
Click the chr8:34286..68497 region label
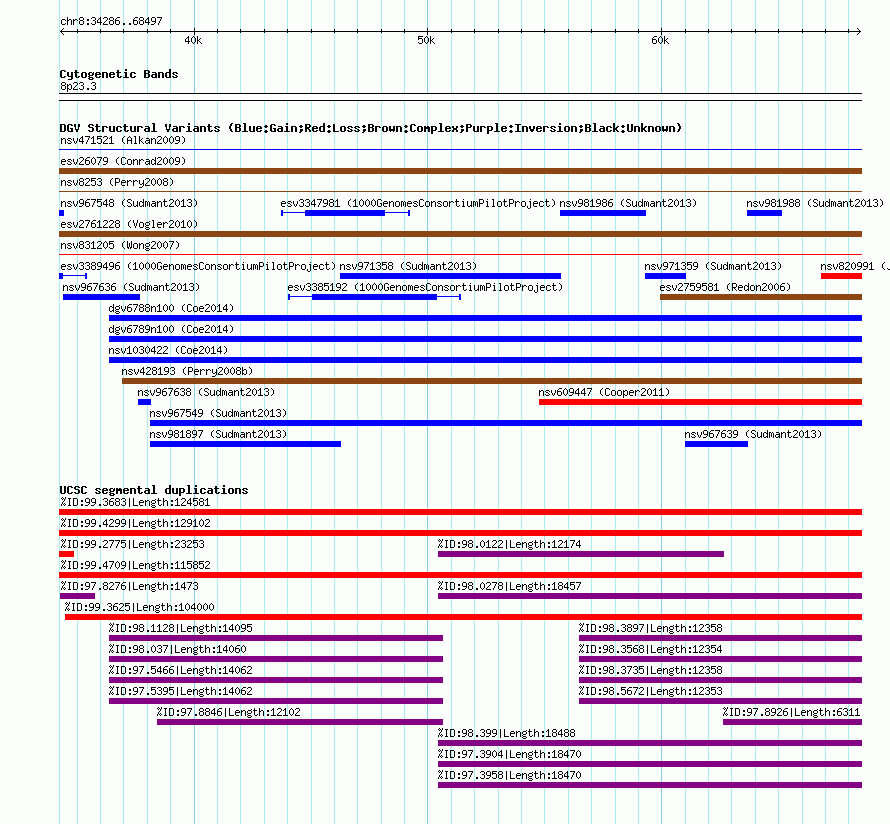point(111,21)
